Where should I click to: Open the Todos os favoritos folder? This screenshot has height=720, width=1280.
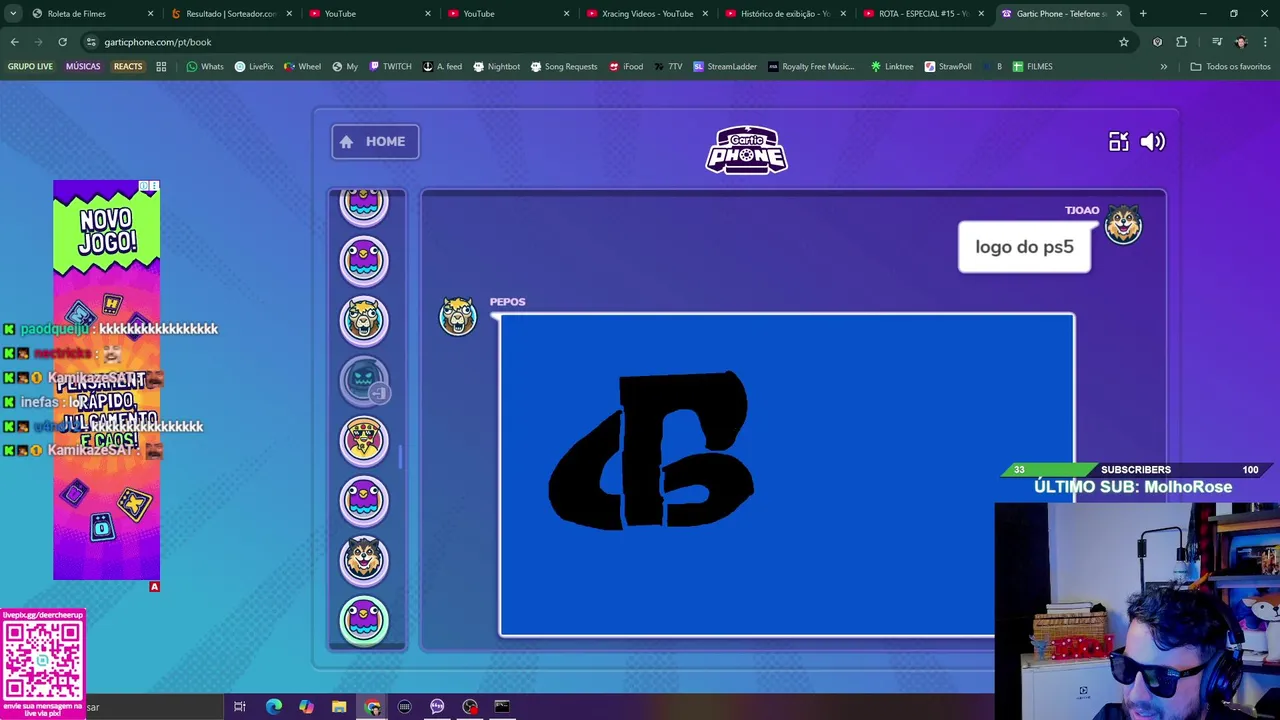1230,67
